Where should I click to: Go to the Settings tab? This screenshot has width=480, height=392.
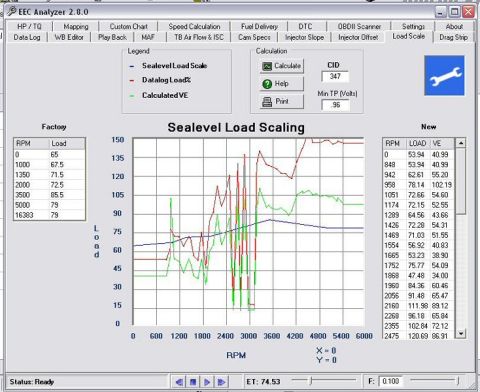pos(413,26)
